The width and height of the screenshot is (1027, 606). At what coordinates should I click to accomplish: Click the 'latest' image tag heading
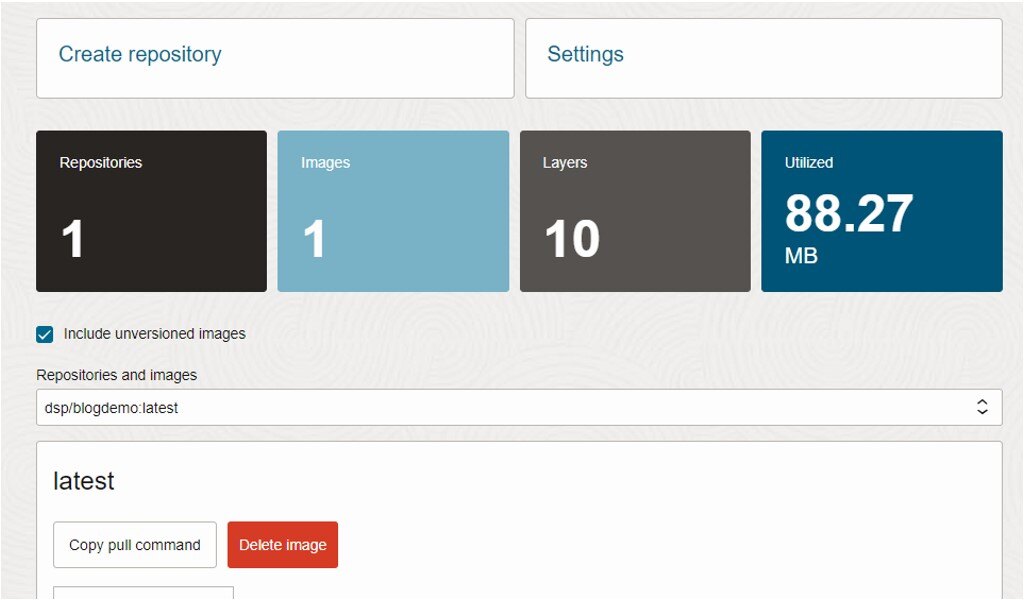pyautogui.click(x=84, y=481)
